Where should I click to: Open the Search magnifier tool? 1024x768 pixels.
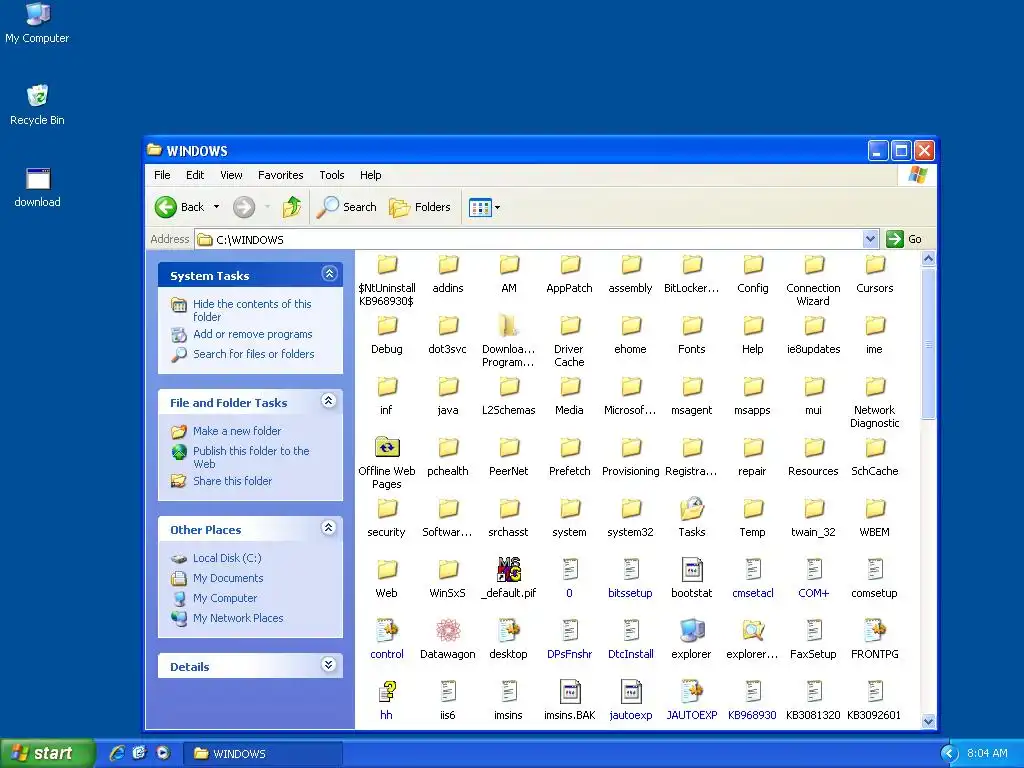tap(347, 207)
